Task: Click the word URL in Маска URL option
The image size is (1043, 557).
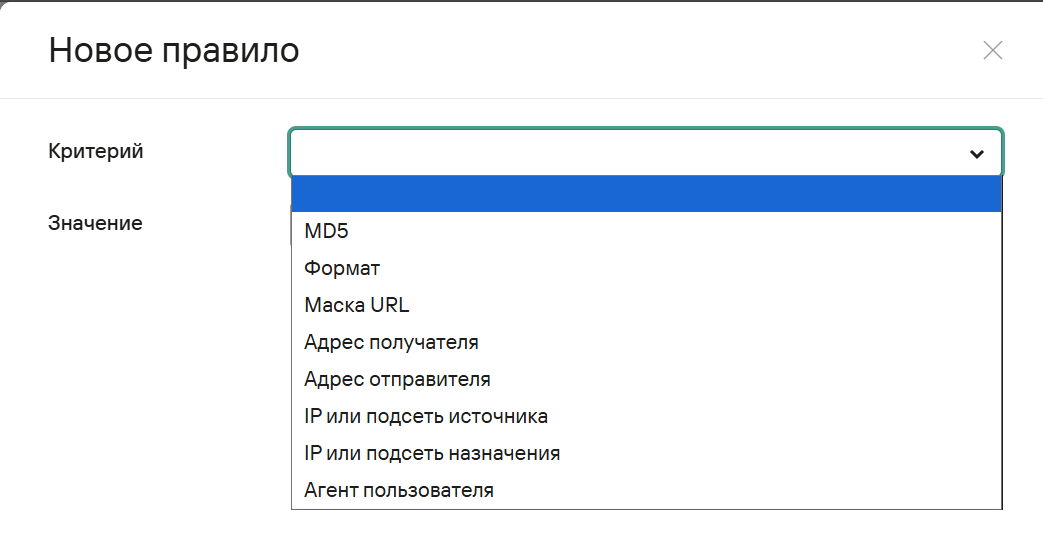Action: [389, 305]
